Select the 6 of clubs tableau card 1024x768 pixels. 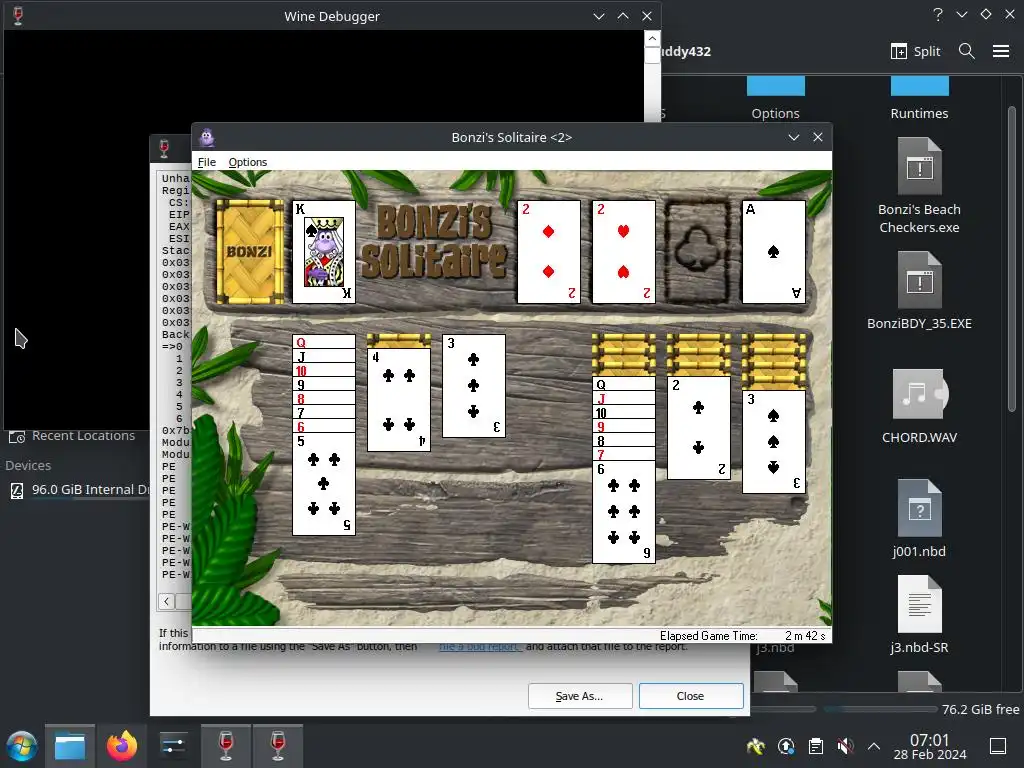tap(624, 511)
